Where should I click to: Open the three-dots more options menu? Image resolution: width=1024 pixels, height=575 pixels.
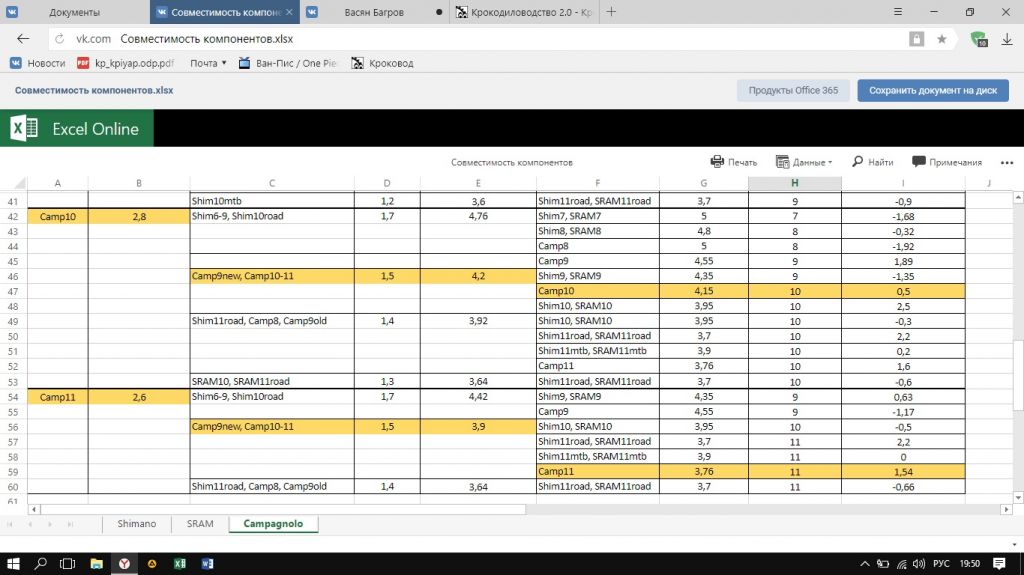[x=1006, y=162]
